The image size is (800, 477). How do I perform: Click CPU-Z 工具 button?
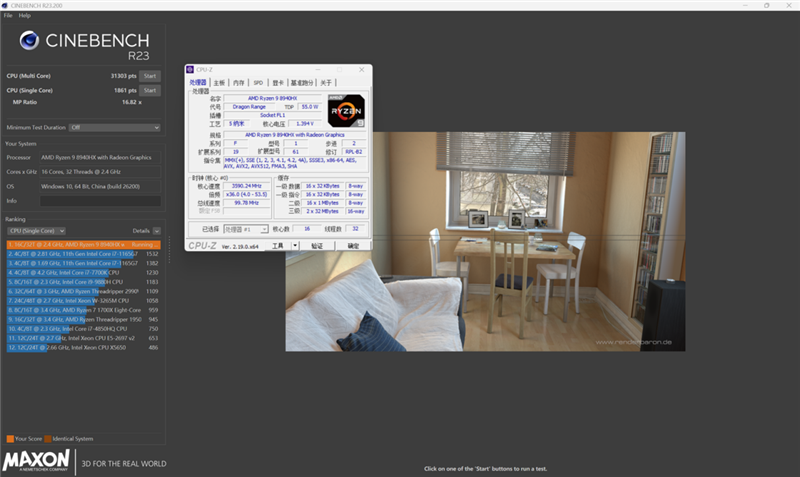[x=278, y=246]
